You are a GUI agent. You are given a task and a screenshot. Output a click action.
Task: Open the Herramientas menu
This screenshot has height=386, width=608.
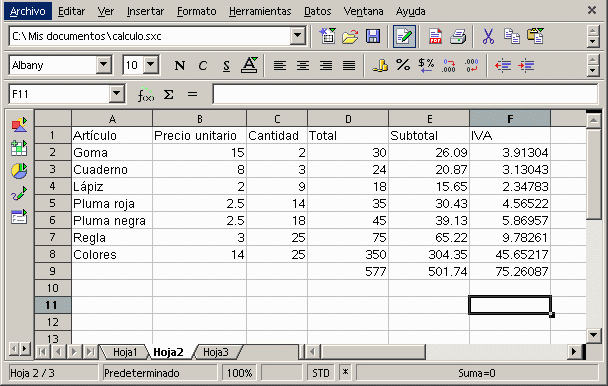pyautogui.click(x=260, y=11)
